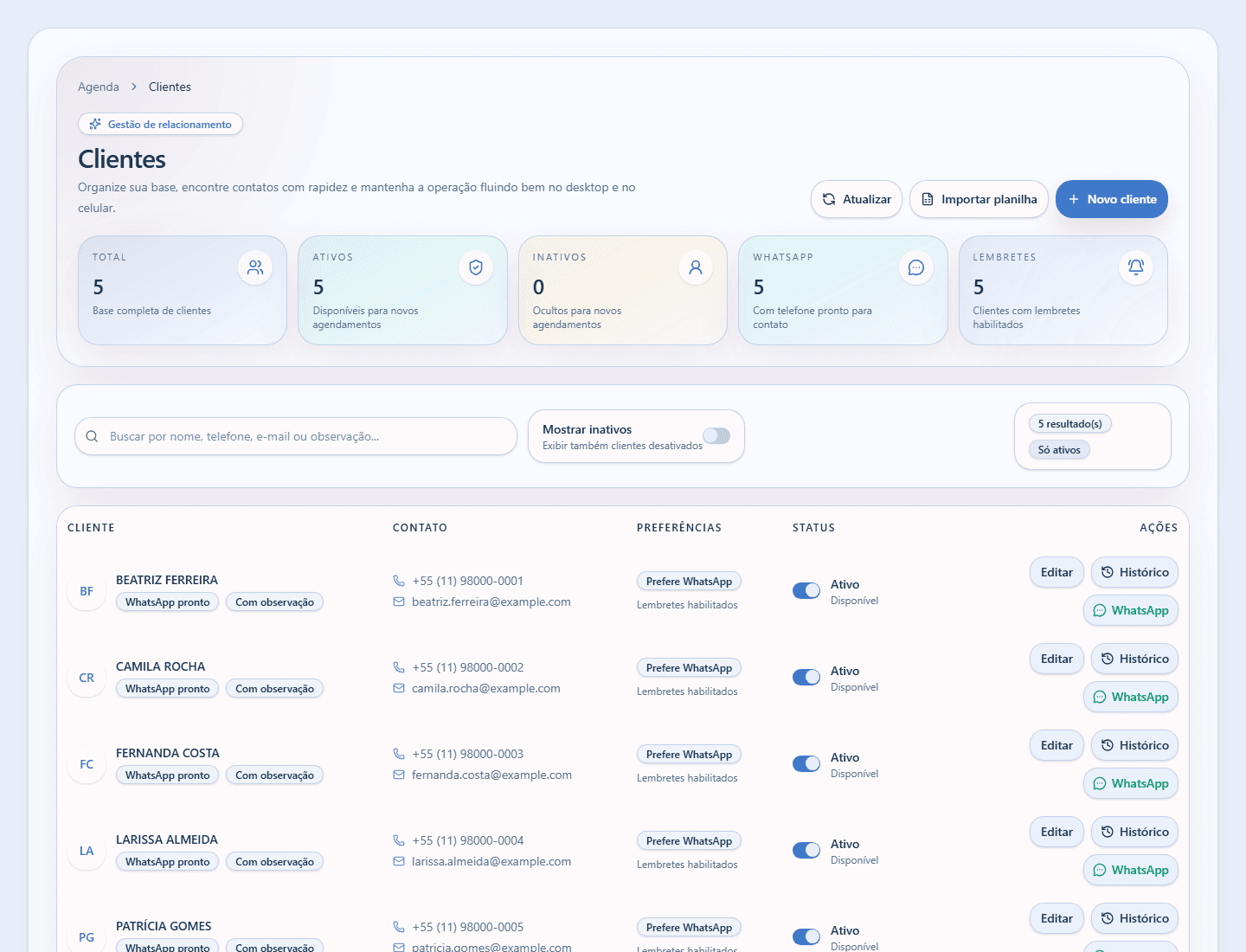This screenshot has width=1246, height=952.
Task: Click the search magnifier icon
Action: click(92, 436)
